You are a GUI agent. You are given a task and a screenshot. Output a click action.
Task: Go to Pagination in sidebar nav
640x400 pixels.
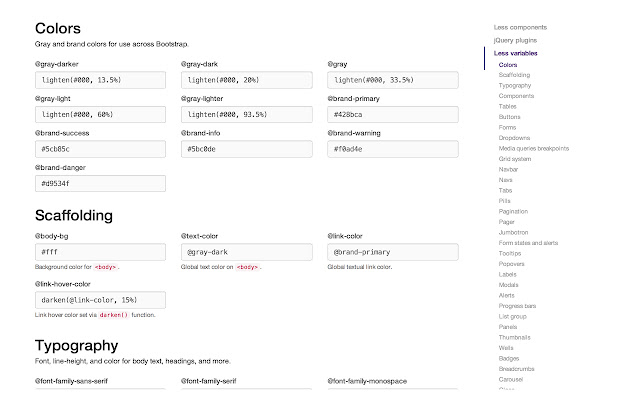513,211
